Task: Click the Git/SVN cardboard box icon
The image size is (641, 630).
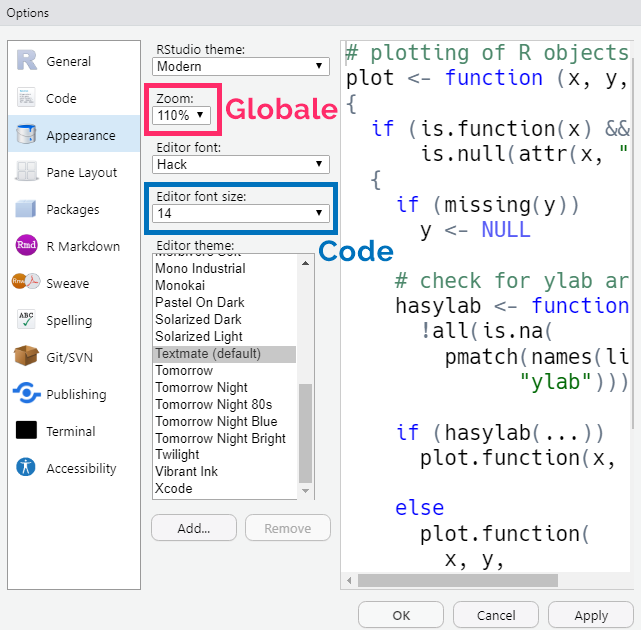Action: click(26, 355)
